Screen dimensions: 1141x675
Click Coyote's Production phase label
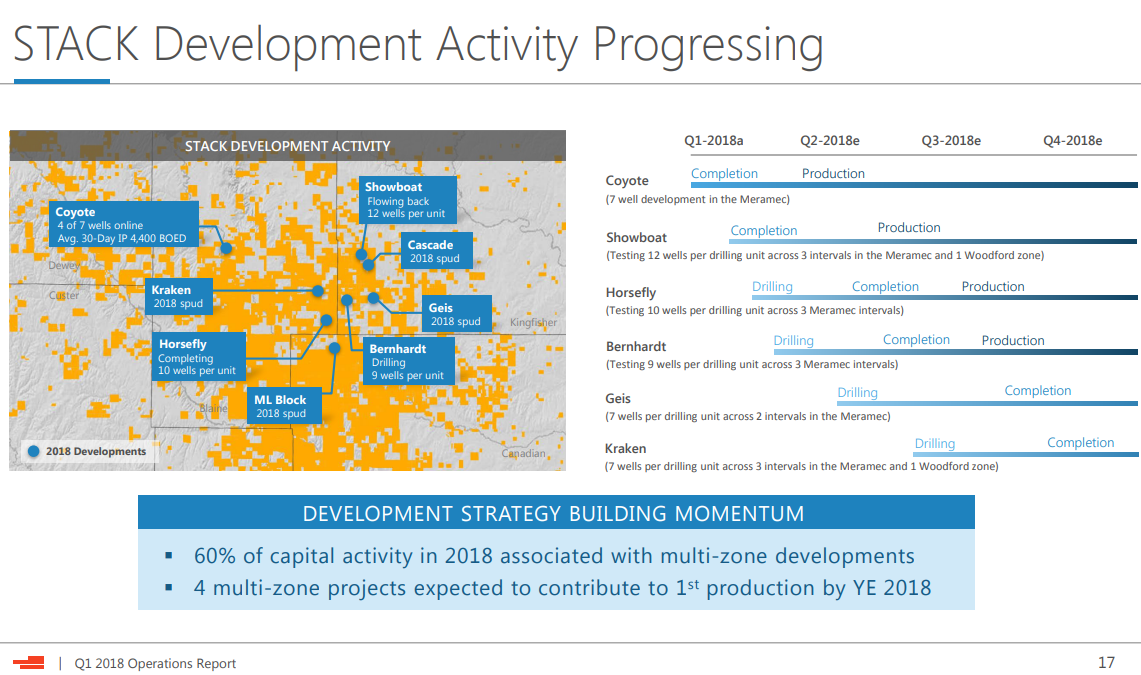[833, 173]
